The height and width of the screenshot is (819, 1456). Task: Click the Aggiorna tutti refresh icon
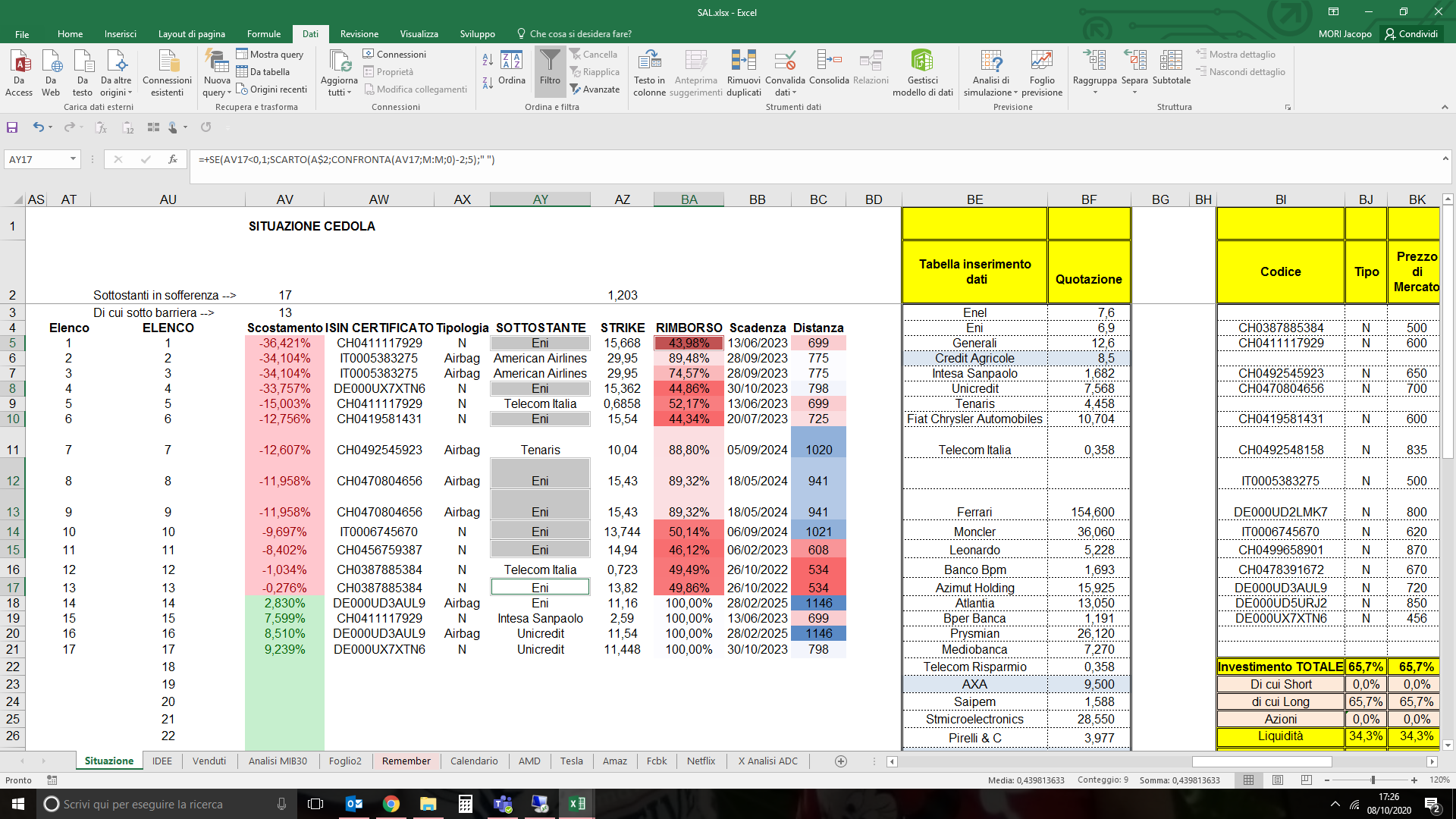[x=339, y=62]
